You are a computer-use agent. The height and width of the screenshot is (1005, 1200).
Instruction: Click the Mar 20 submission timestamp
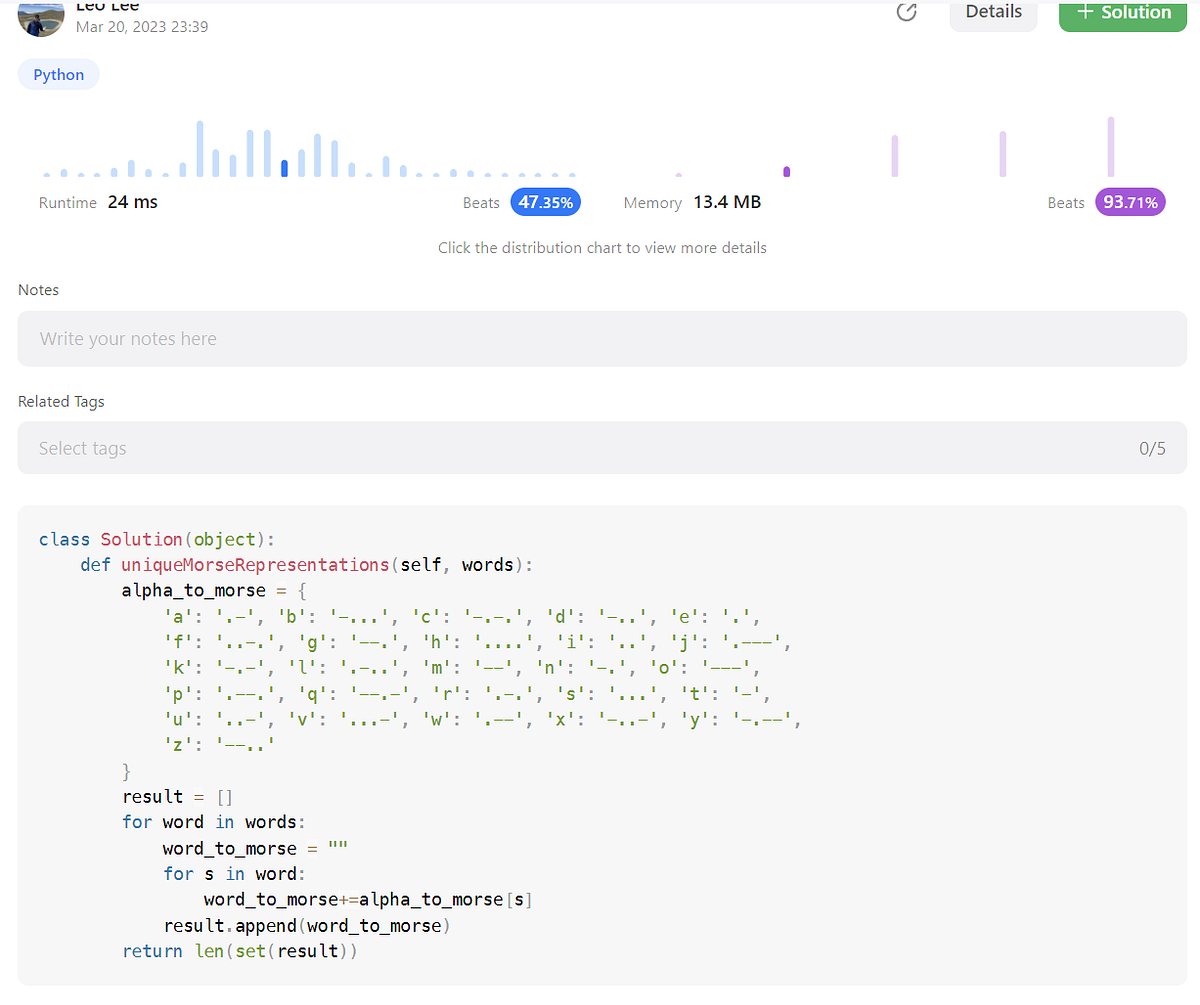tap(142, 27)
